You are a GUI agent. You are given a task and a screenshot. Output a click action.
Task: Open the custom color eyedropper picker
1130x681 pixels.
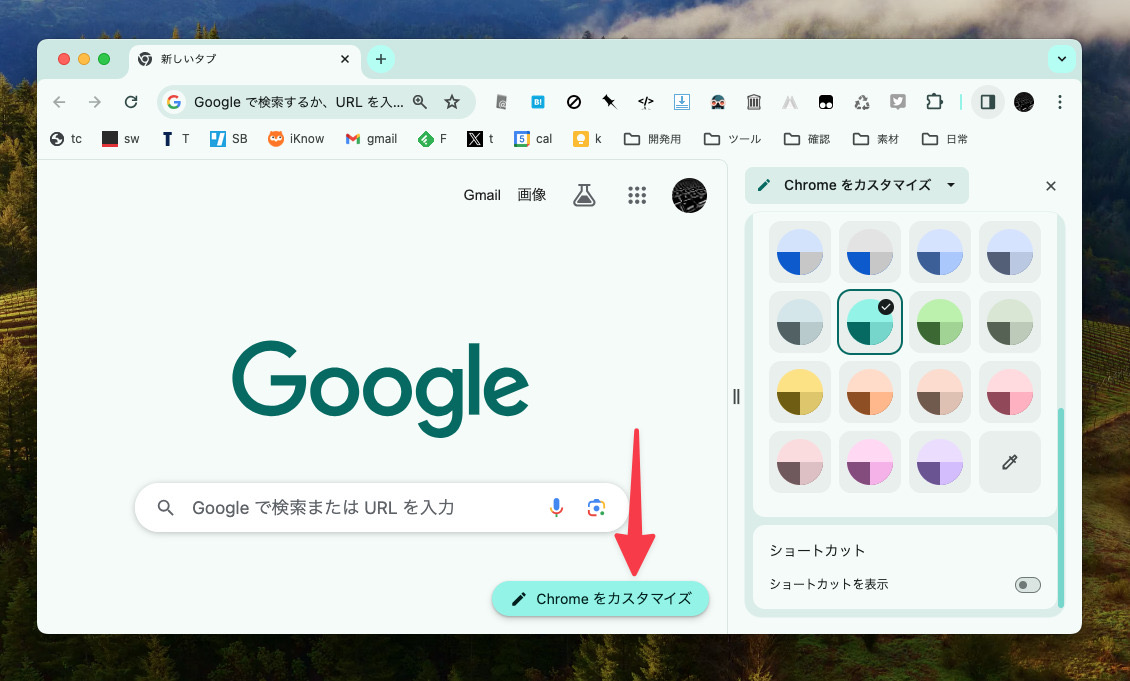(1009, 461)
